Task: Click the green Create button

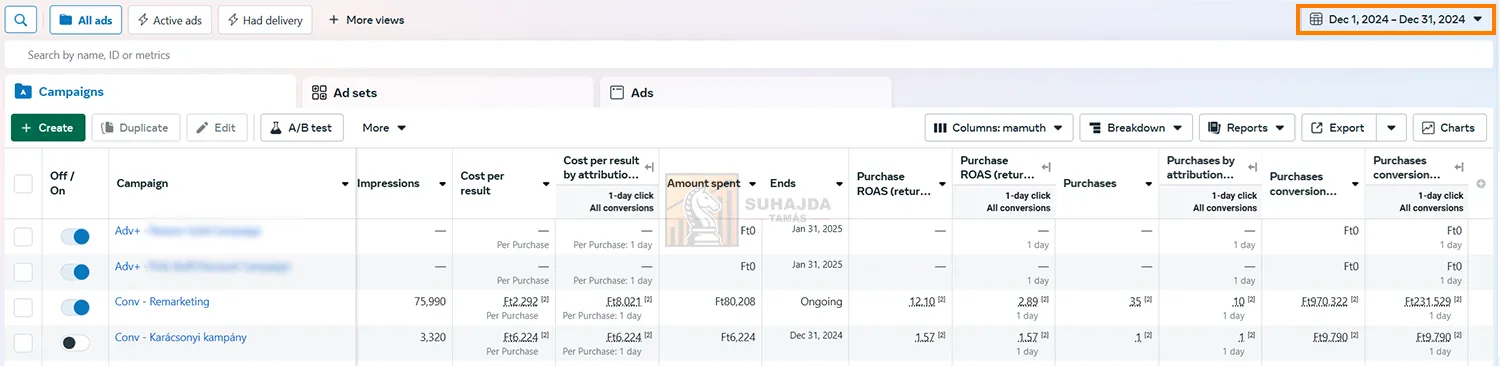Action: coord(48,128)
